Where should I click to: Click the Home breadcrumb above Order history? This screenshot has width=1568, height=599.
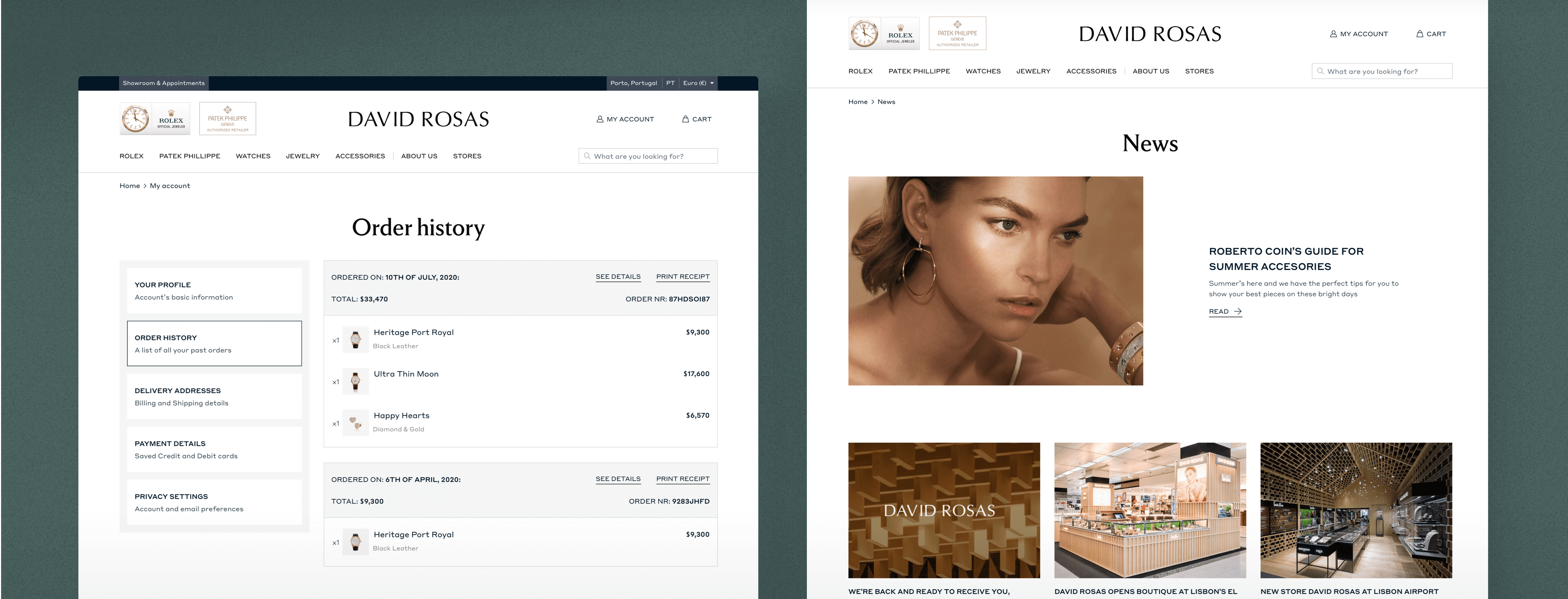coord(130,186)
